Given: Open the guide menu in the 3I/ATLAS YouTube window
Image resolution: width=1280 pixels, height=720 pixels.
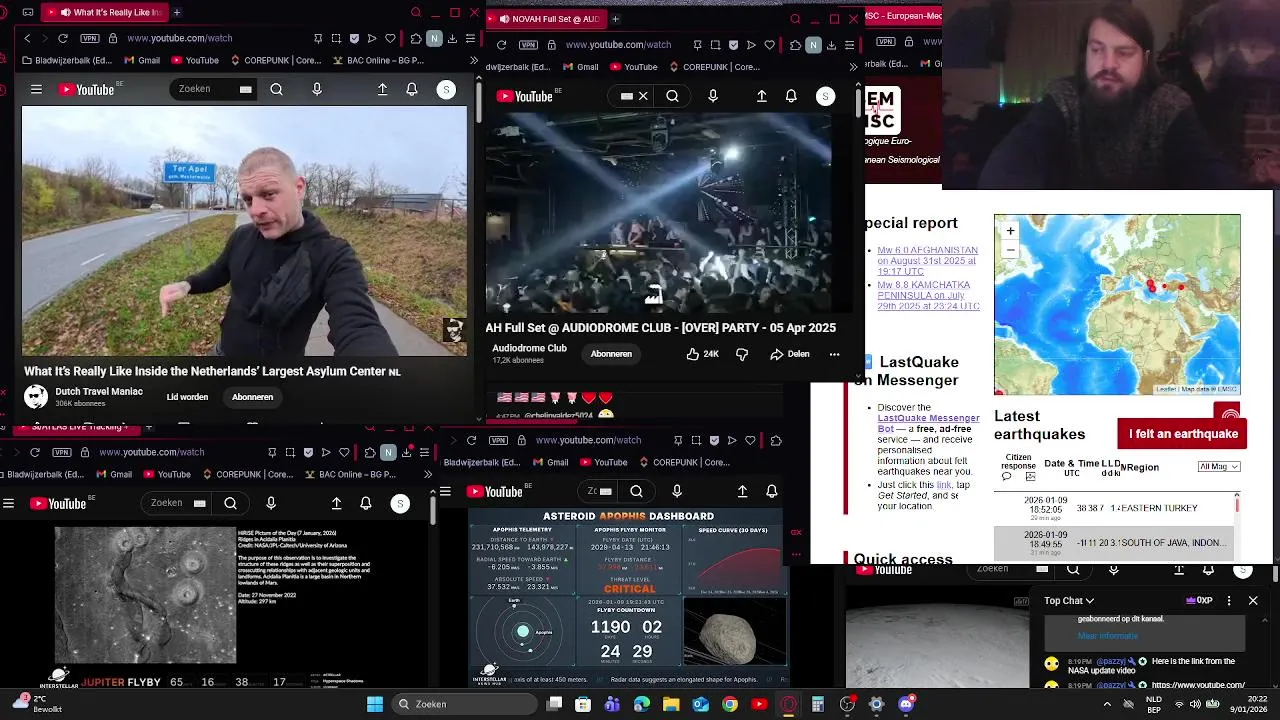Looking at the screenshot, I should 8,503.
